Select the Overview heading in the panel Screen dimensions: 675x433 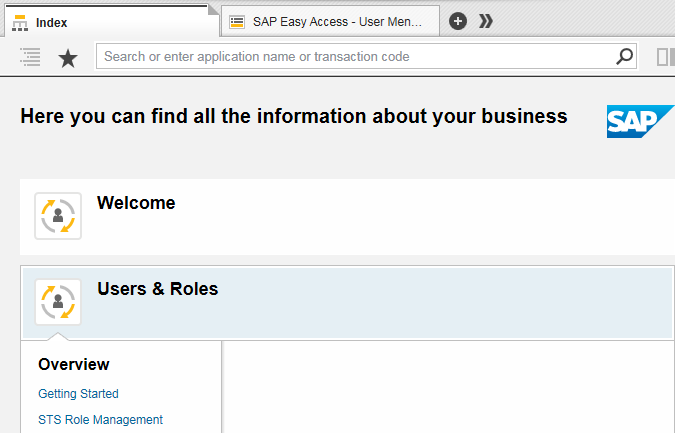[x=74, y=364]
